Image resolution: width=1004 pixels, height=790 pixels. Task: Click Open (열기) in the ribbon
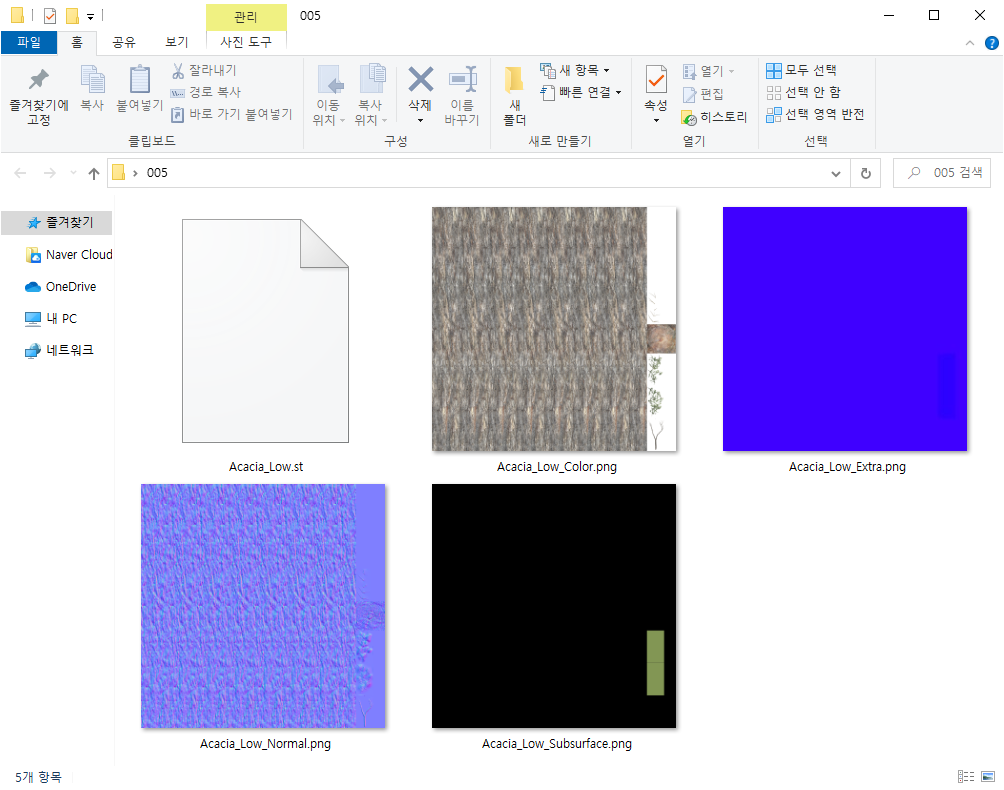pos(708,71)
